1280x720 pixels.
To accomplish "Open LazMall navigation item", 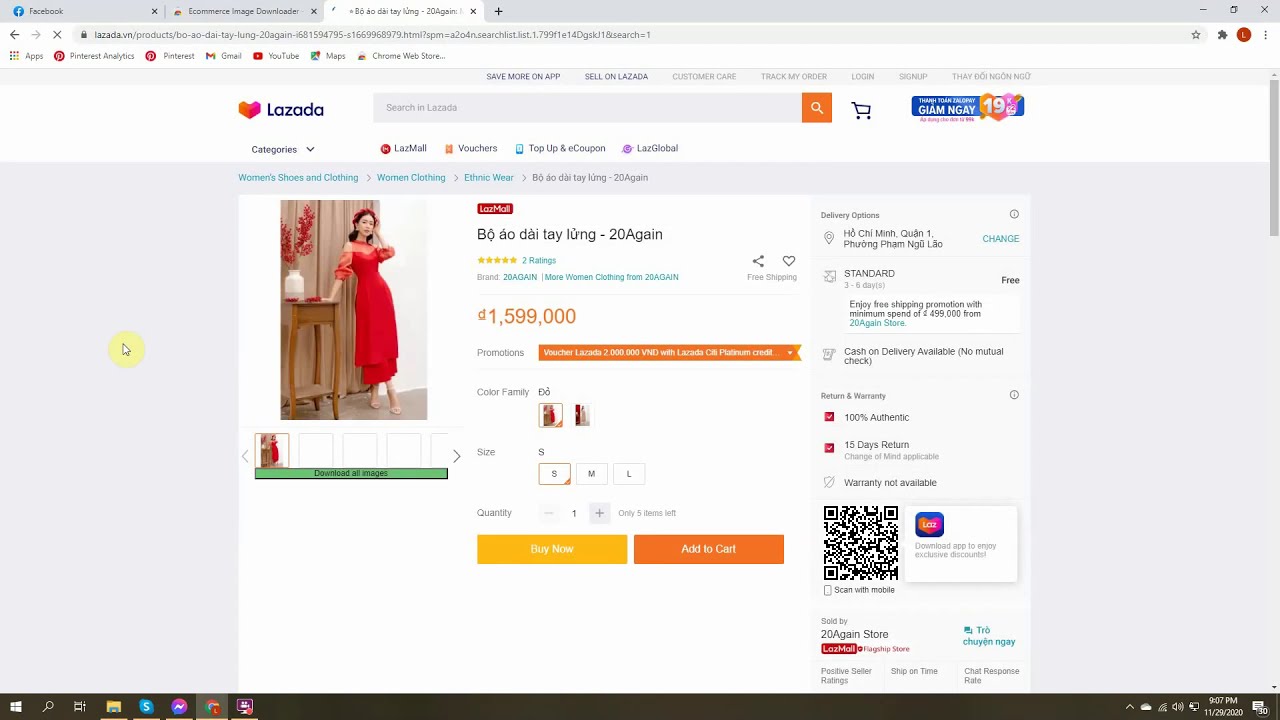I will coord(403,148).
